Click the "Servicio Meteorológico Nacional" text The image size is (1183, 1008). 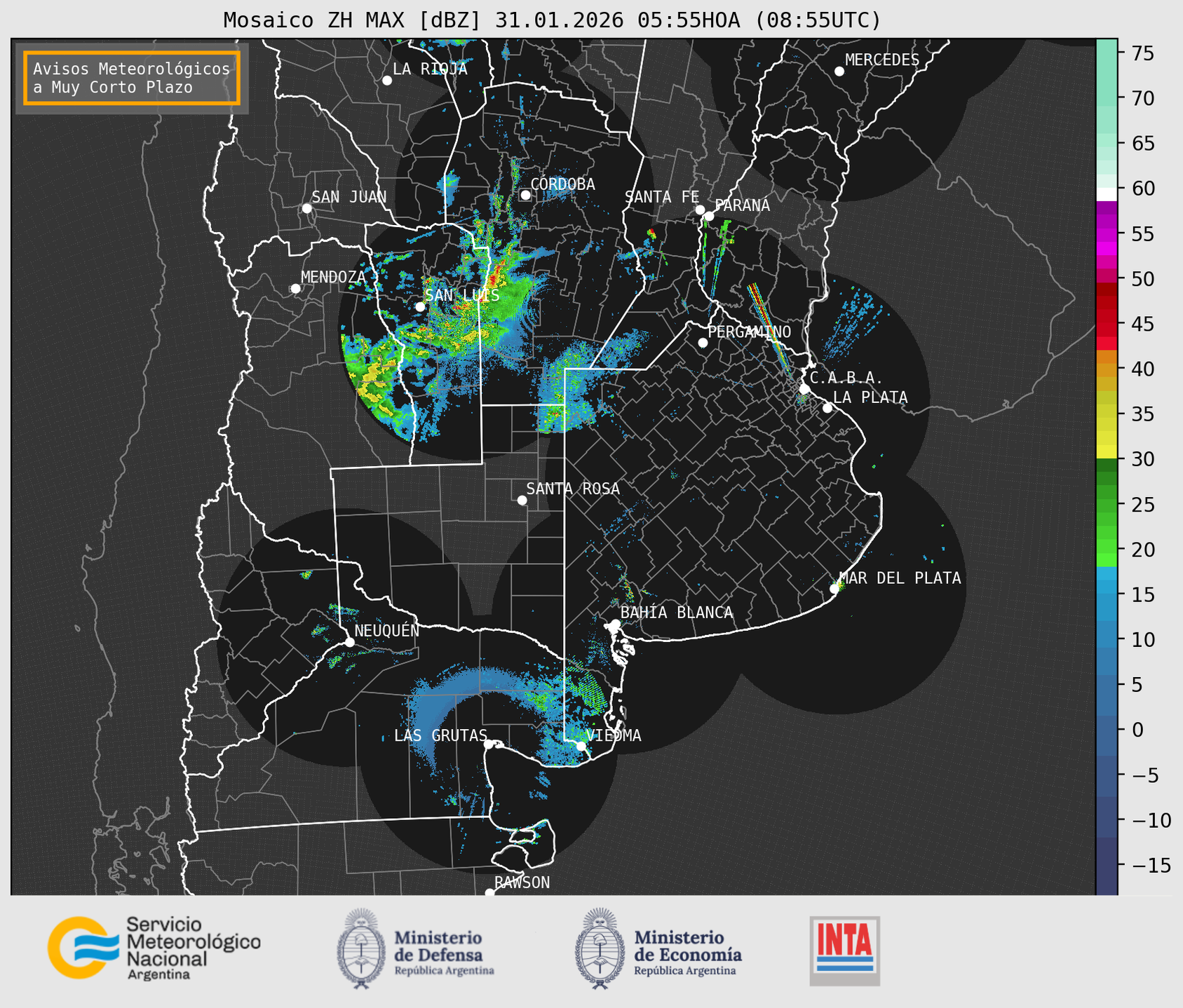click(x=194, y=941)
